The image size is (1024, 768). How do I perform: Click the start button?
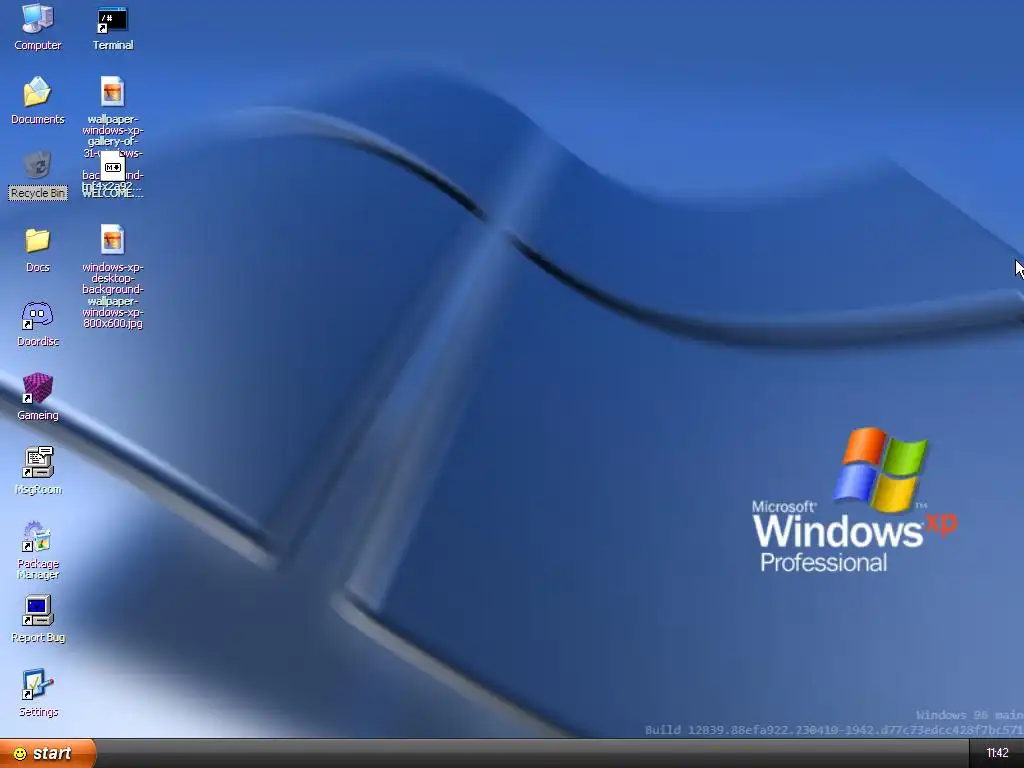point(48,753)
